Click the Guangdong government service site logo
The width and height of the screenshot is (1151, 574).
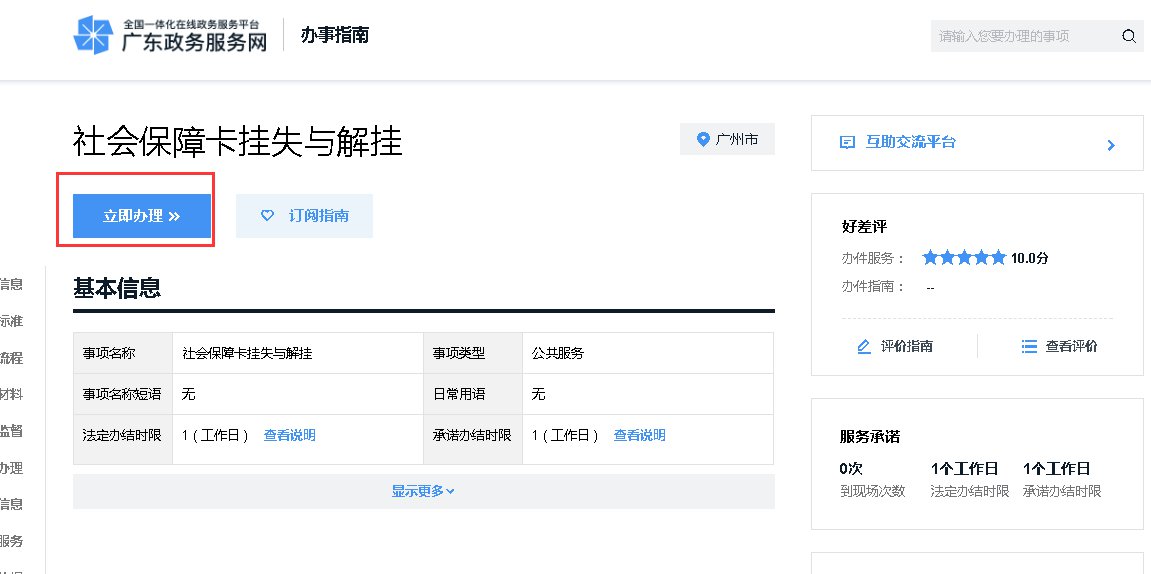[170, 35]
